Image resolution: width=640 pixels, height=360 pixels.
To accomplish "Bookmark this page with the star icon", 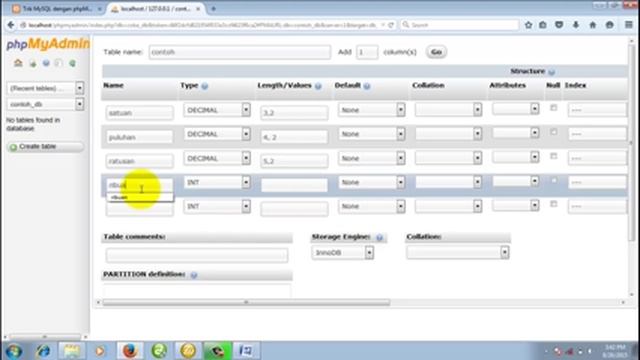I will (528, 25).
